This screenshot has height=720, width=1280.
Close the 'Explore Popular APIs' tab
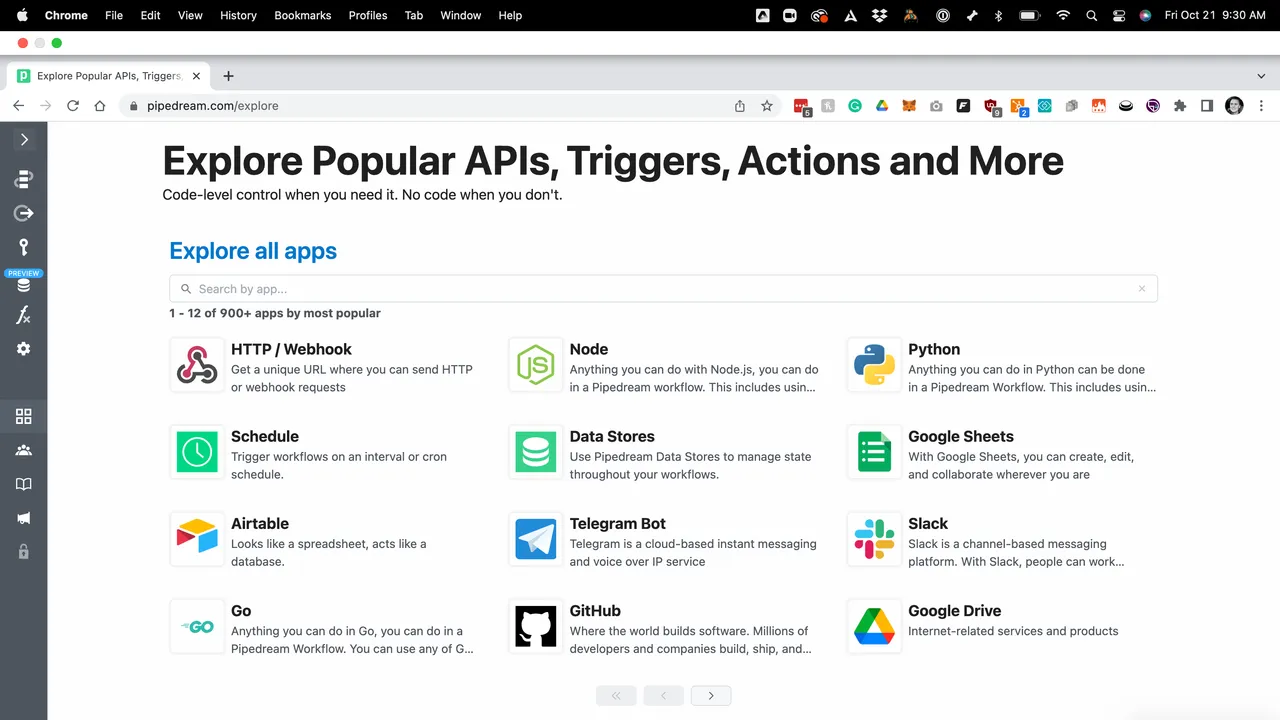tap(196, 76)
